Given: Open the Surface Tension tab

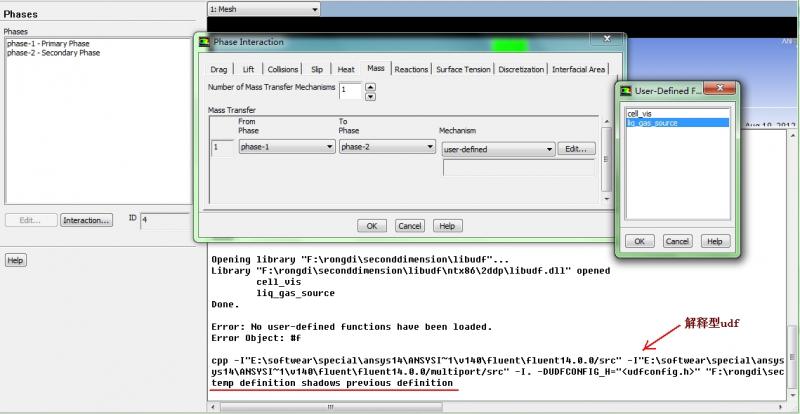Looking at the screenshot, I should (463, 69).
